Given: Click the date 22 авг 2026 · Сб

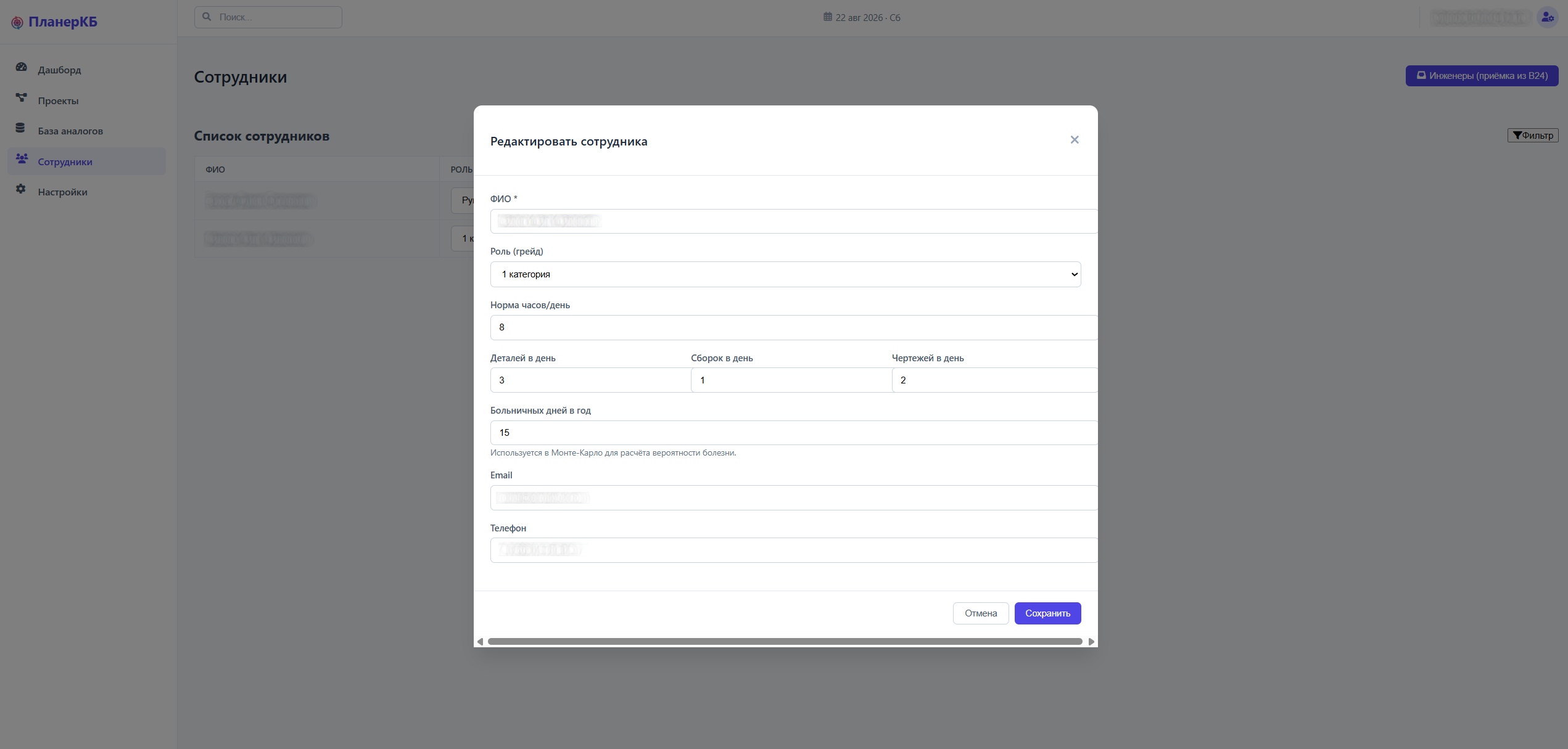Looking at the screenshot, I should [x=868, y=18].
